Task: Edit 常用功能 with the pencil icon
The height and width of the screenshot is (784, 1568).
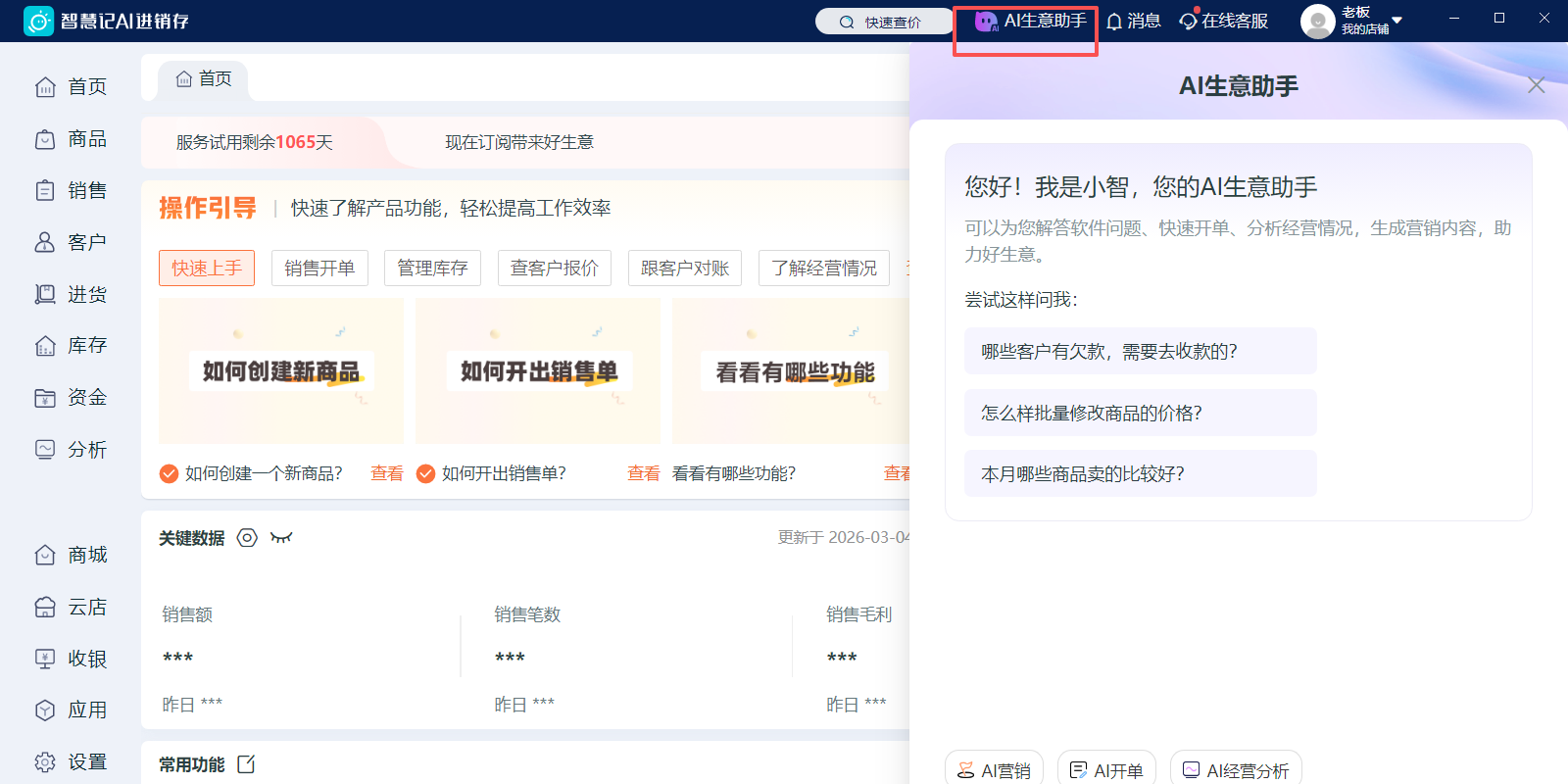Action: (x=246, y=764)
